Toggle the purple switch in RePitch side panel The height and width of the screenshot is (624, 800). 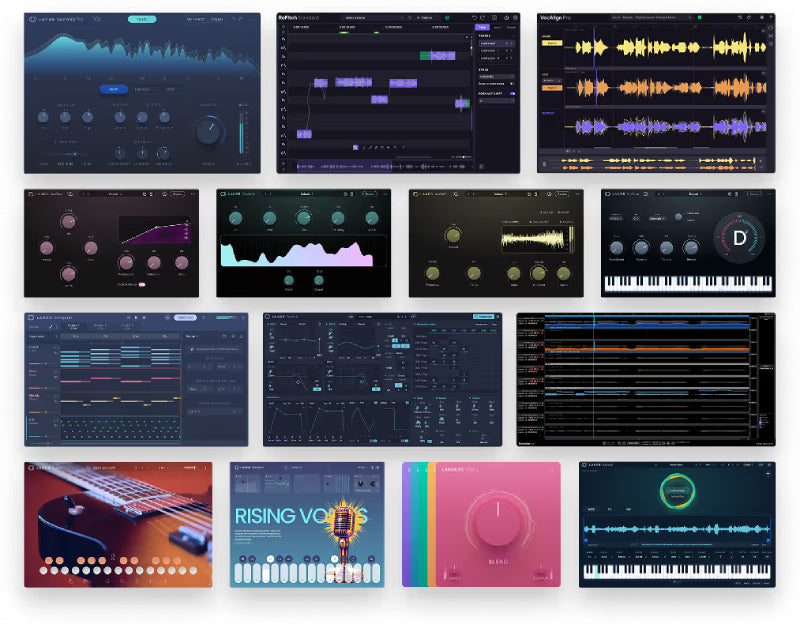[512, 94]
